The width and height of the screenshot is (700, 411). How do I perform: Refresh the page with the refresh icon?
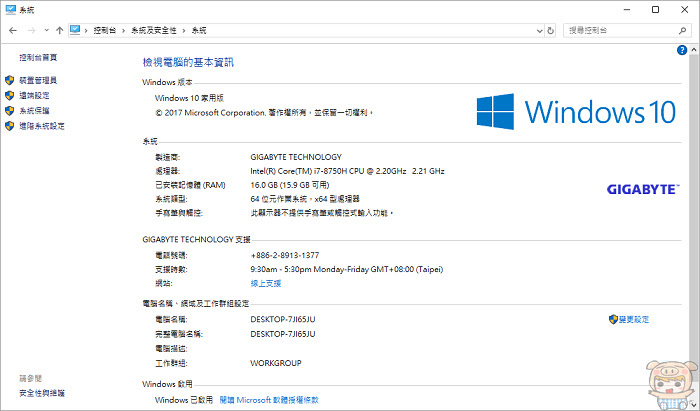pos(550,30)
